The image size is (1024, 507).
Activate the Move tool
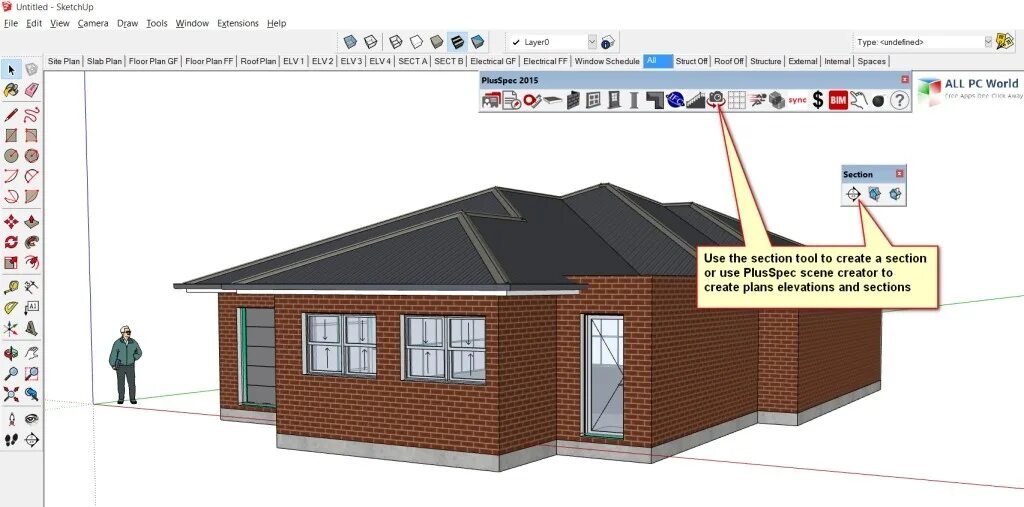(11, 222)
